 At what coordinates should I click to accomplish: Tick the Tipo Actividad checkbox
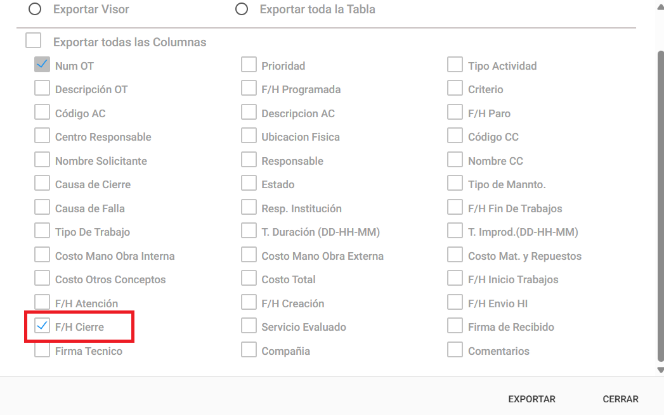click(x=455, y=65)
